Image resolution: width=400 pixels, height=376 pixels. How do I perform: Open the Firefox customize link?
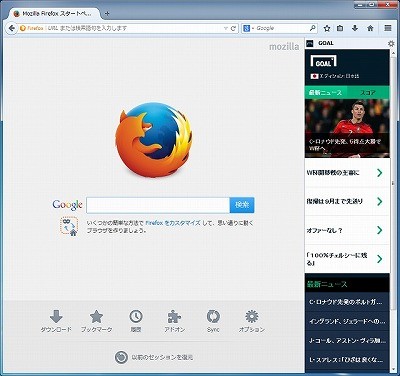[173, 223]
